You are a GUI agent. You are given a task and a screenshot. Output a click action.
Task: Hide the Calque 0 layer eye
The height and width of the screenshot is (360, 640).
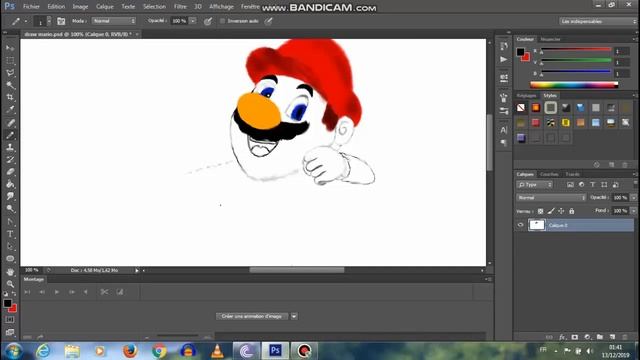click(x=520, y=225)
